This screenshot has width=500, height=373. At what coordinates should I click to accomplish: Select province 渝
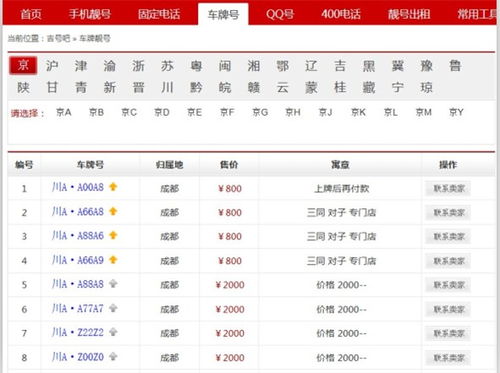tap(110, 66)
